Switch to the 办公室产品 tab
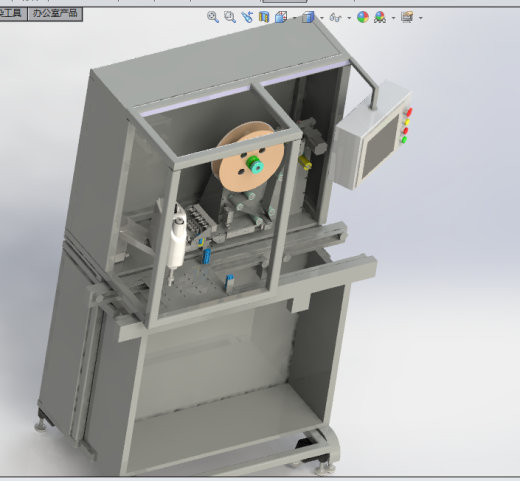520x481 pixels. coord(55,13)
